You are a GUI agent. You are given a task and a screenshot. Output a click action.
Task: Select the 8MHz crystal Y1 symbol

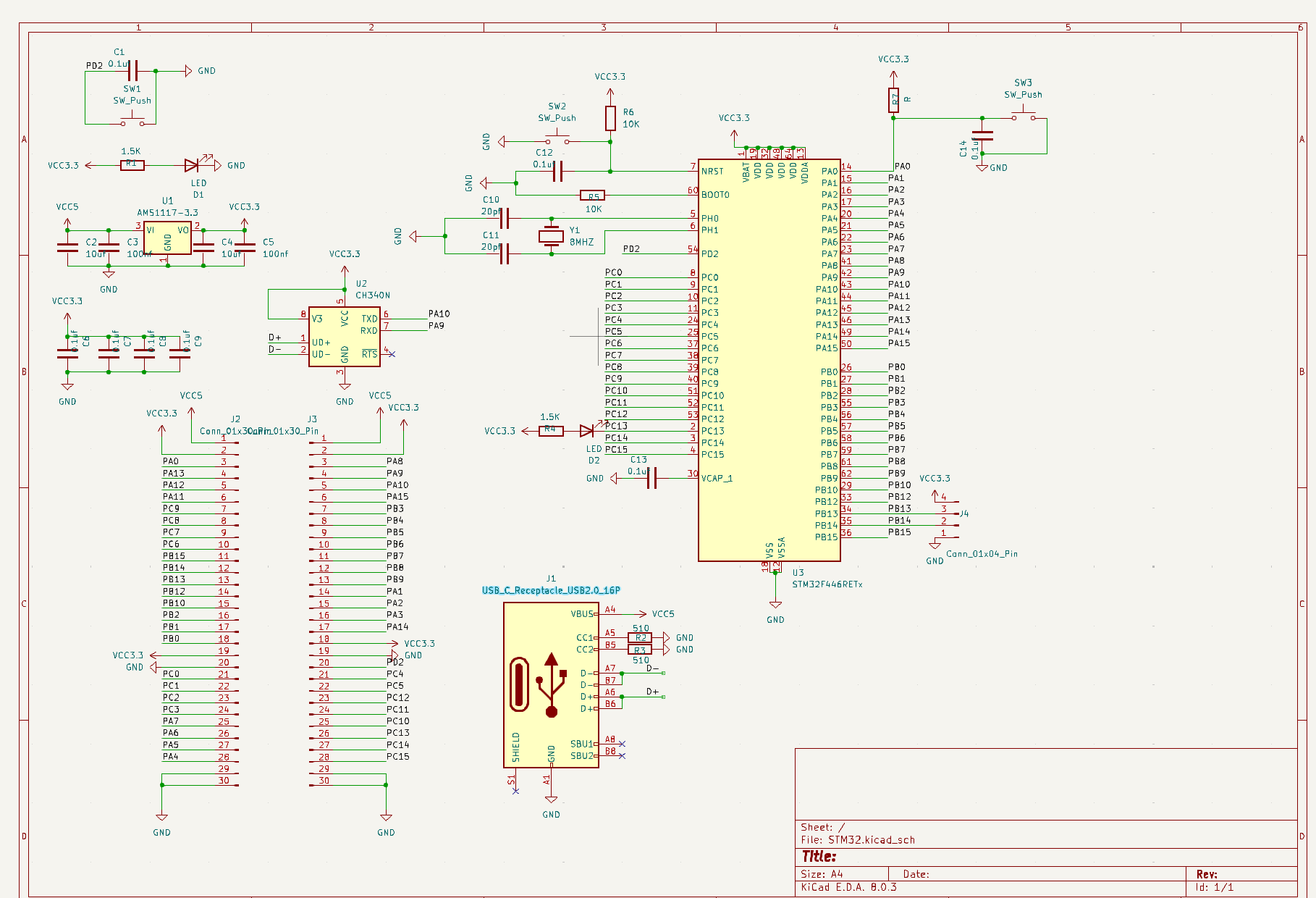(x=551, y=236)
